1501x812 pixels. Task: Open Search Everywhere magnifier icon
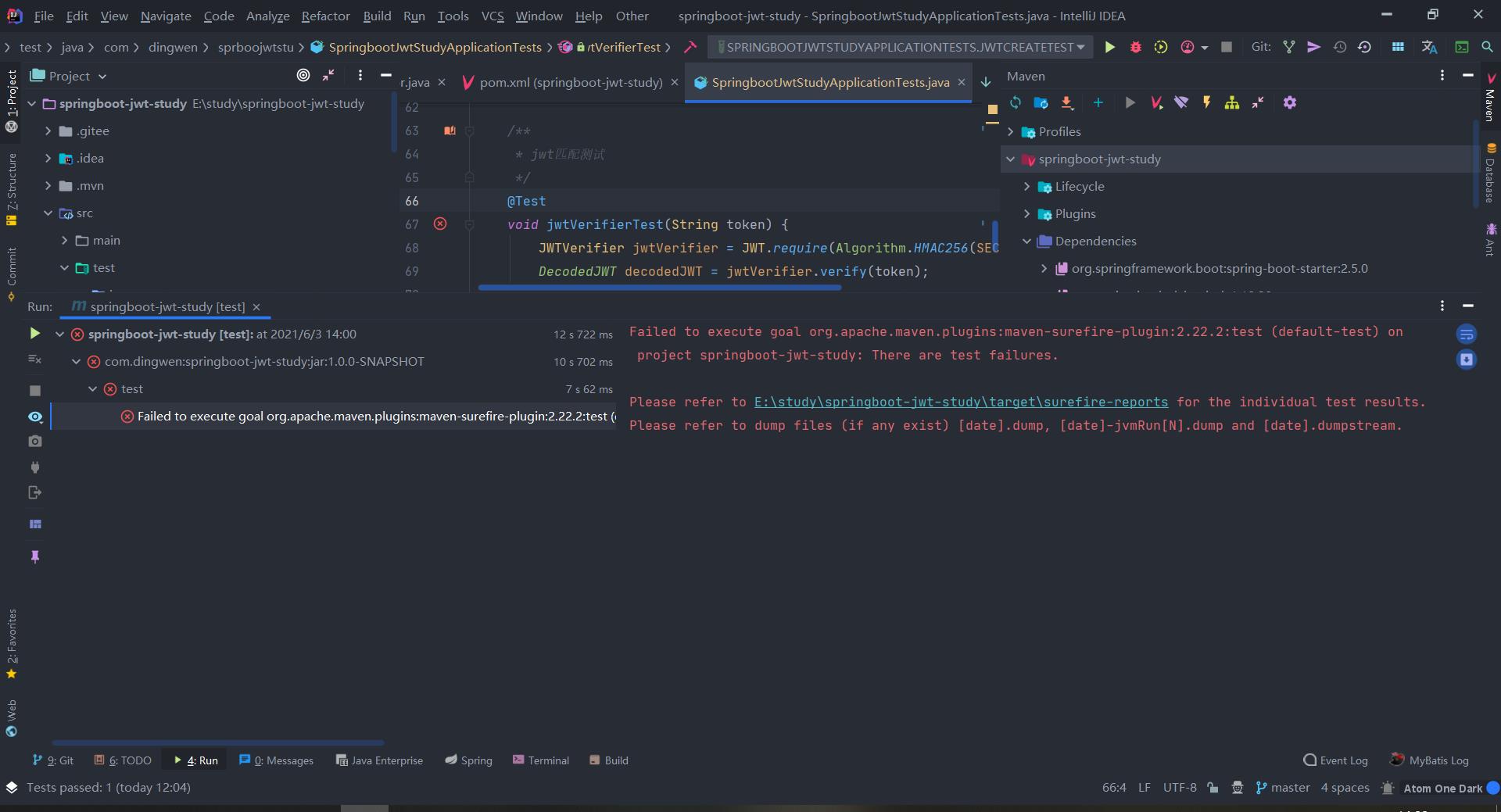(x=1488, y=47)
